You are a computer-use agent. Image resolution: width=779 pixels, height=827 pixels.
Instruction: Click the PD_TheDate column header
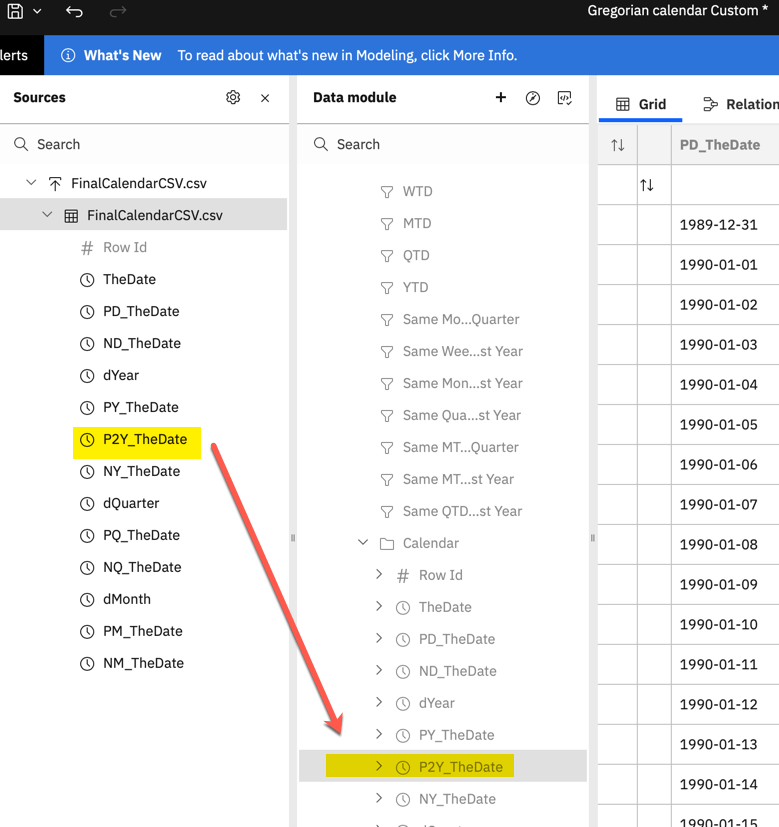click(x=719, y=145)
